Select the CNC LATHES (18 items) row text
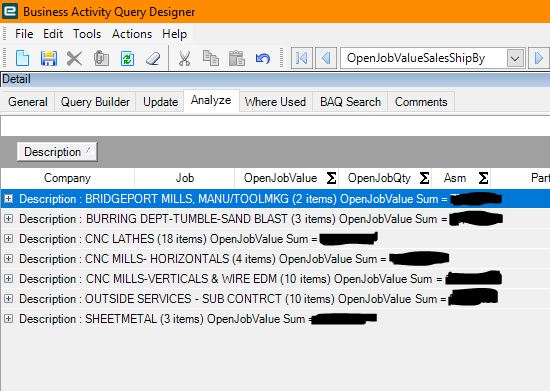The height and width of the screenshot is (391, 550). [x=168, y=239]
